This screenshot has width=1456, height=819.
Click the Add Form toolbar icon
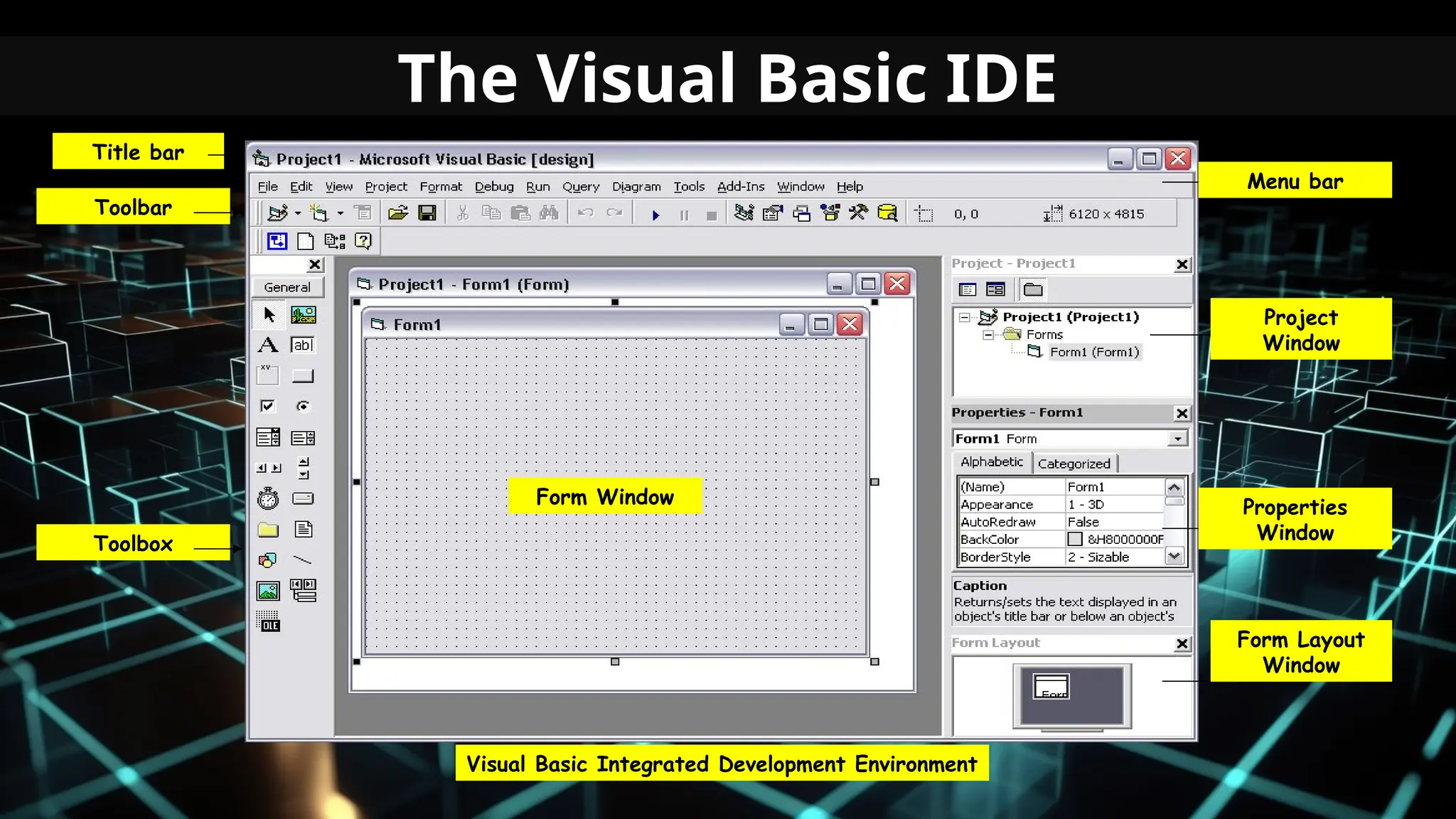point(319,213)
